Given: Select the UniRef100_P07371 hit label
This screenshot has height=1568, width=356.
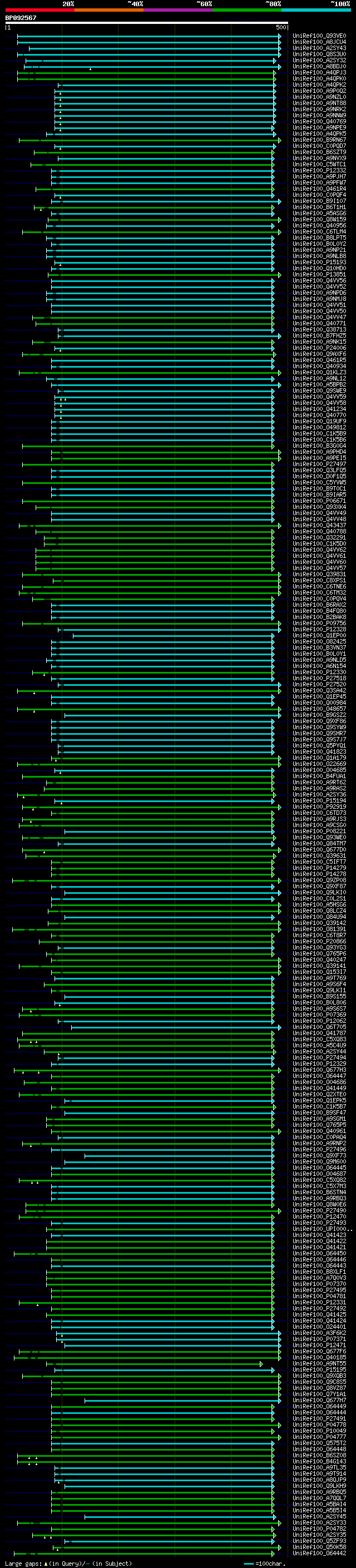Looking at the screenshot, I should pyautogui.click(x=319, y=1339).
